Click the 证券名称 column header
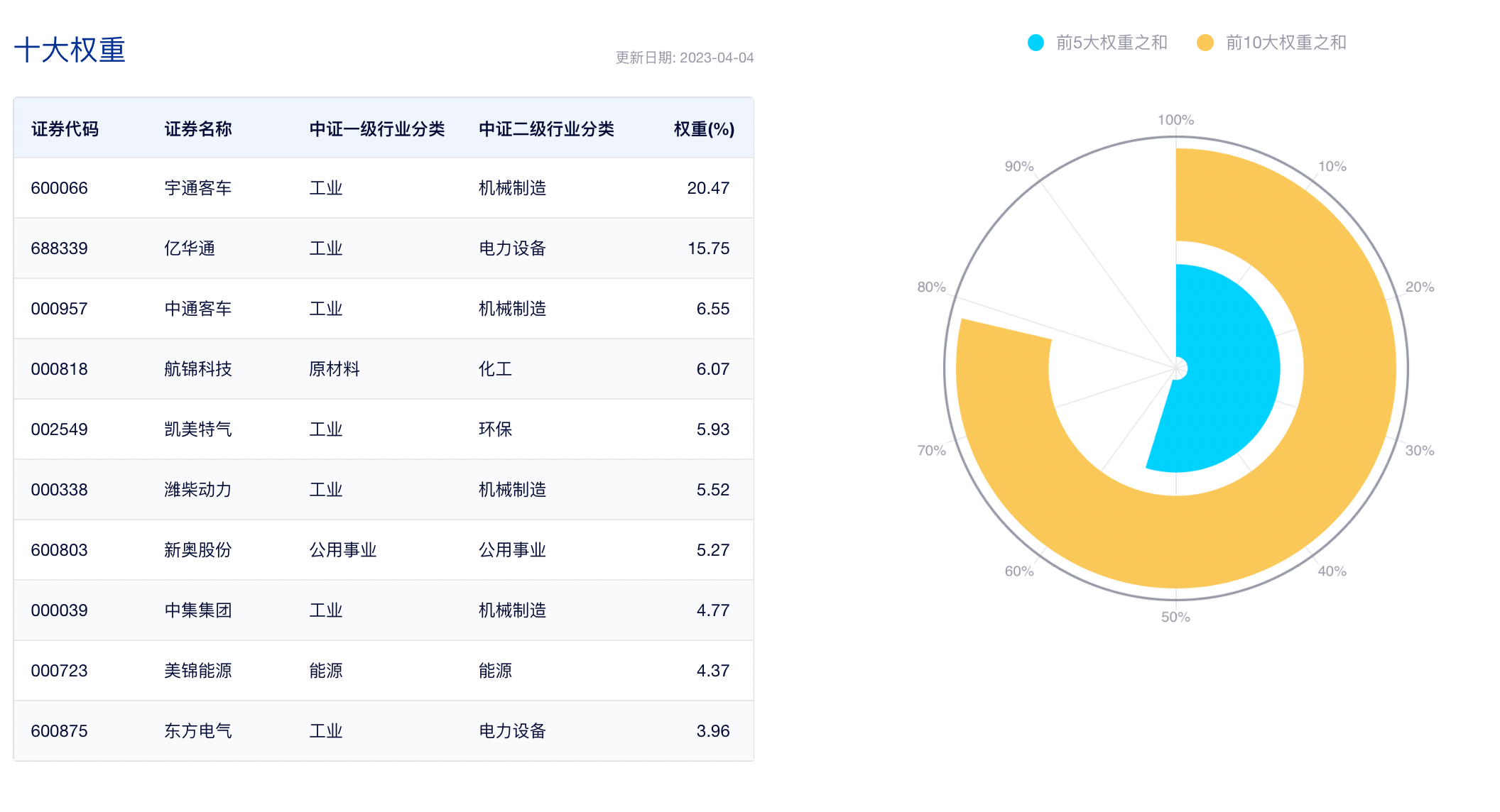The height and width of the screenshot is (812, 1500). (198, 129)
